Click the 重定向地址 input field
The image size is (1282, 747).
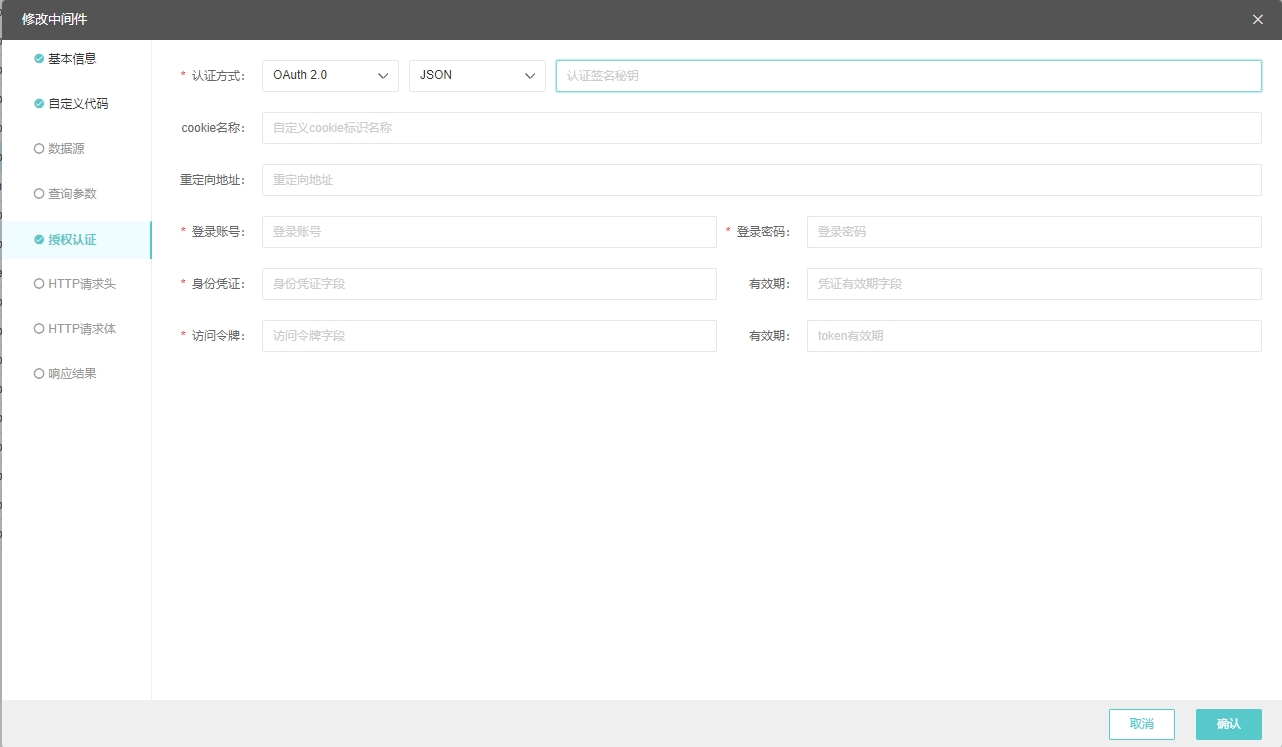pyautogui.click(x=762, y=180)
